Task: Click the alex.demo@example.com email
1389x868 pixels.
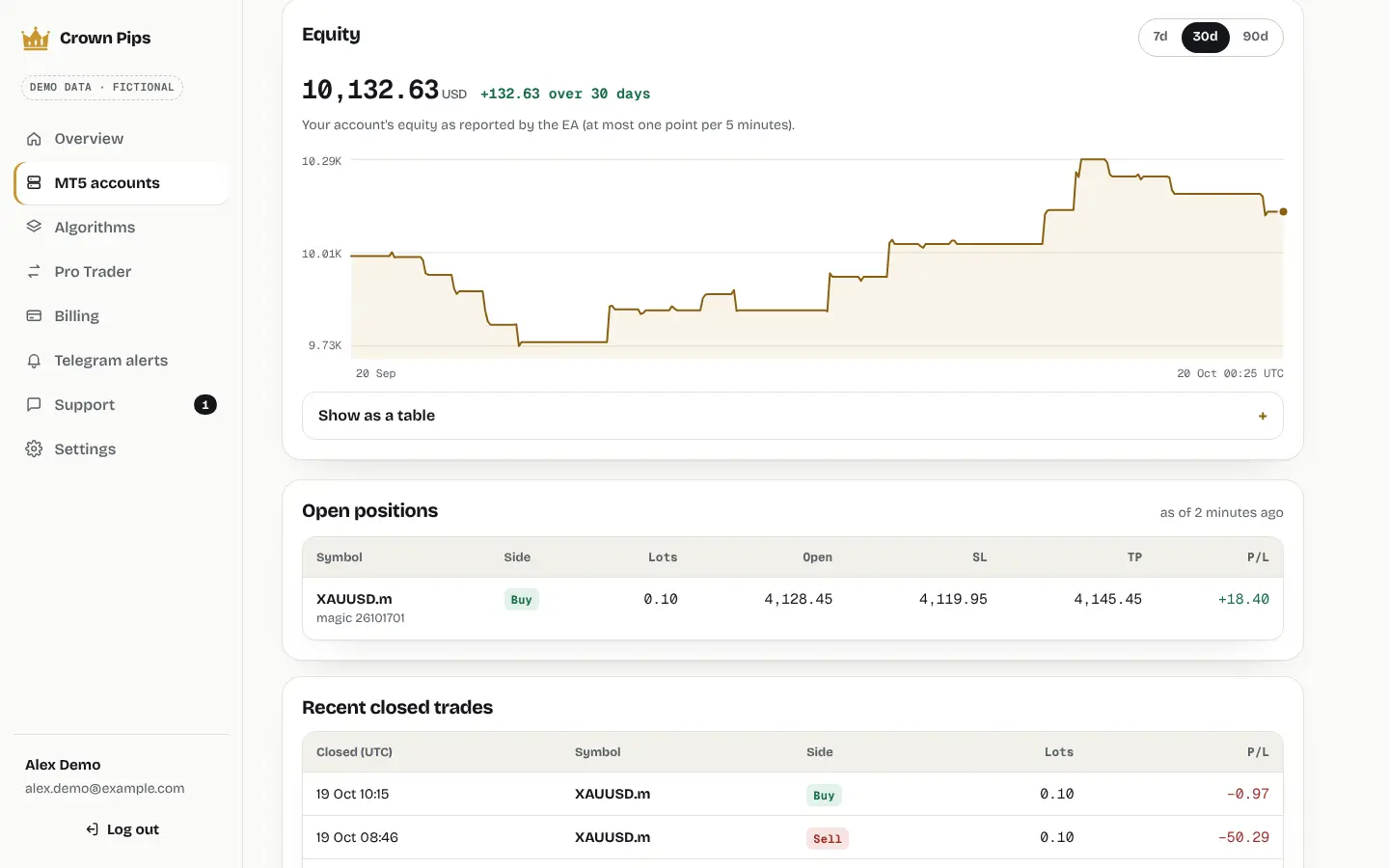Action: pos(105,788)
